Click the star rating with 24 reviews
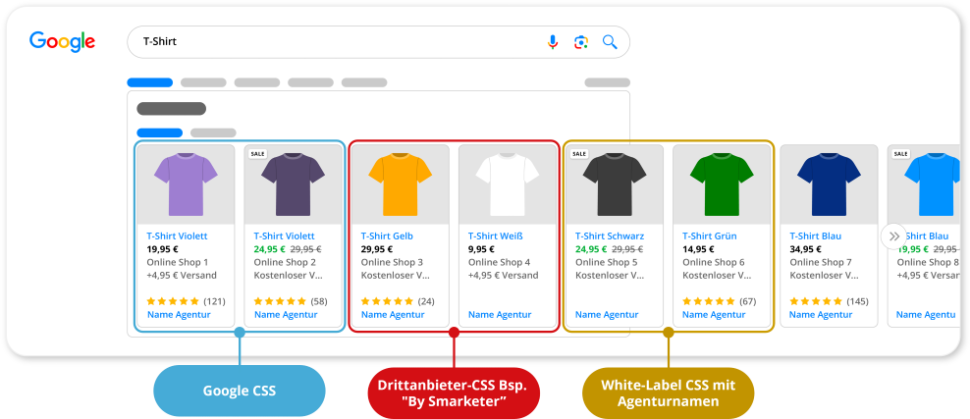 (x=398, y=301)
